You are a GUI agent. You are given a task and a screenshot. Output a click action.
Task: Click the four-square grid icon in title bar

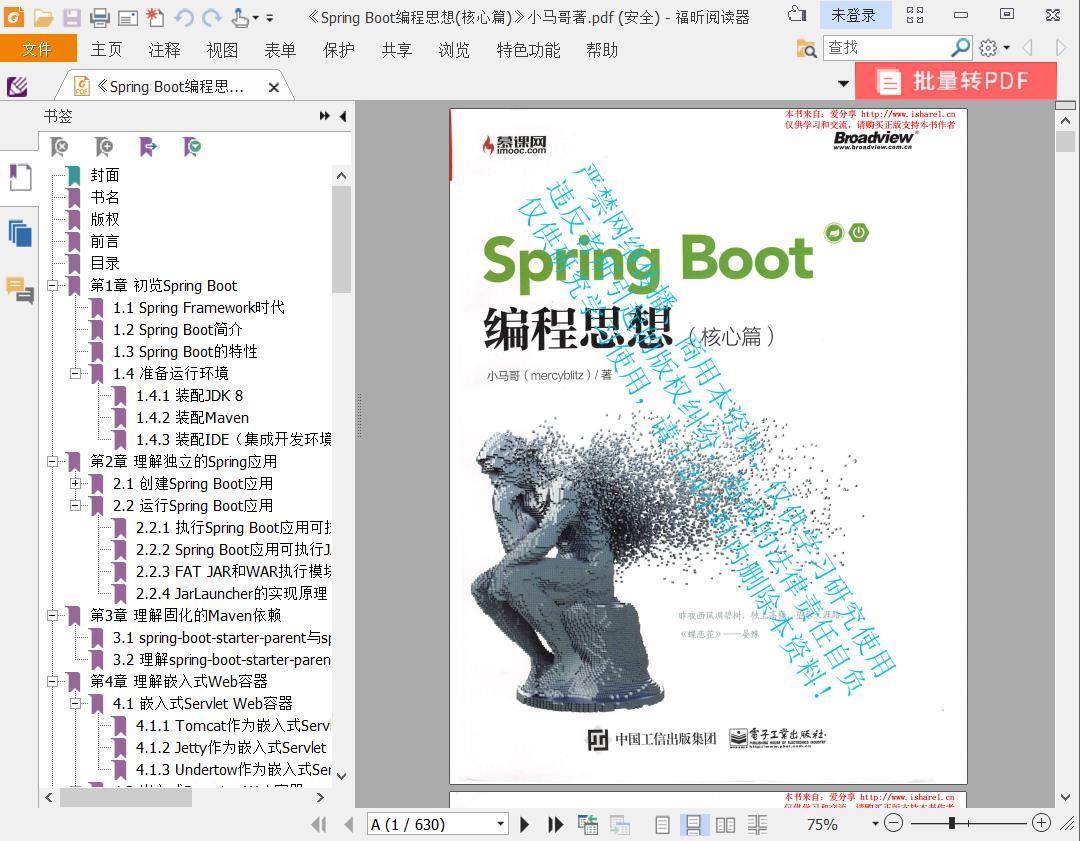coord(915,14)
